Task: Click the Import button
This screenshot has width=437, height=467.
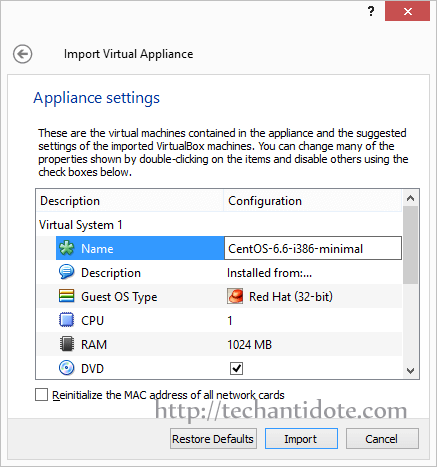Action: (x=301, y=439)
